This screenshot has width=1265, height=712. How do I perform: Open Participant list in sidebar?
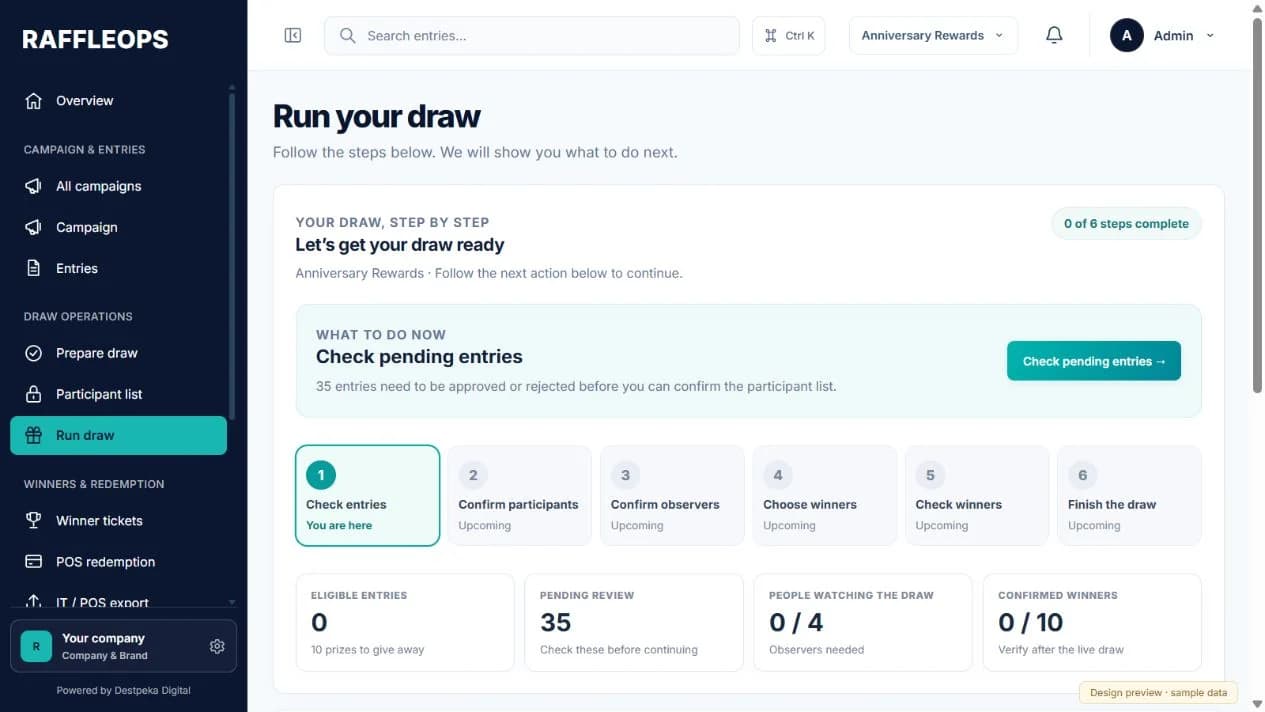pyautogui.click(x=119, y=395)
